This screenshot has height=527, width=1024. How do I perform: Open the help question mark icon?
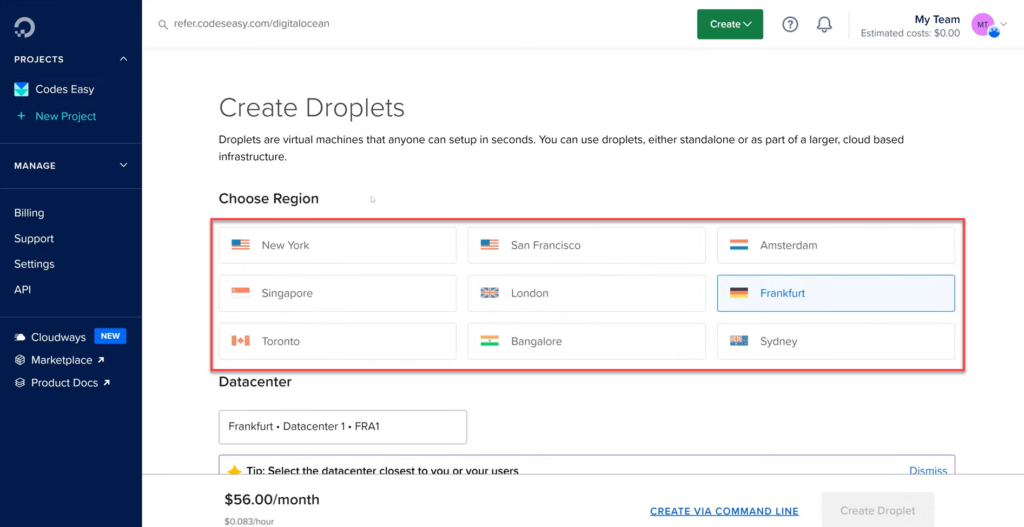790,24
